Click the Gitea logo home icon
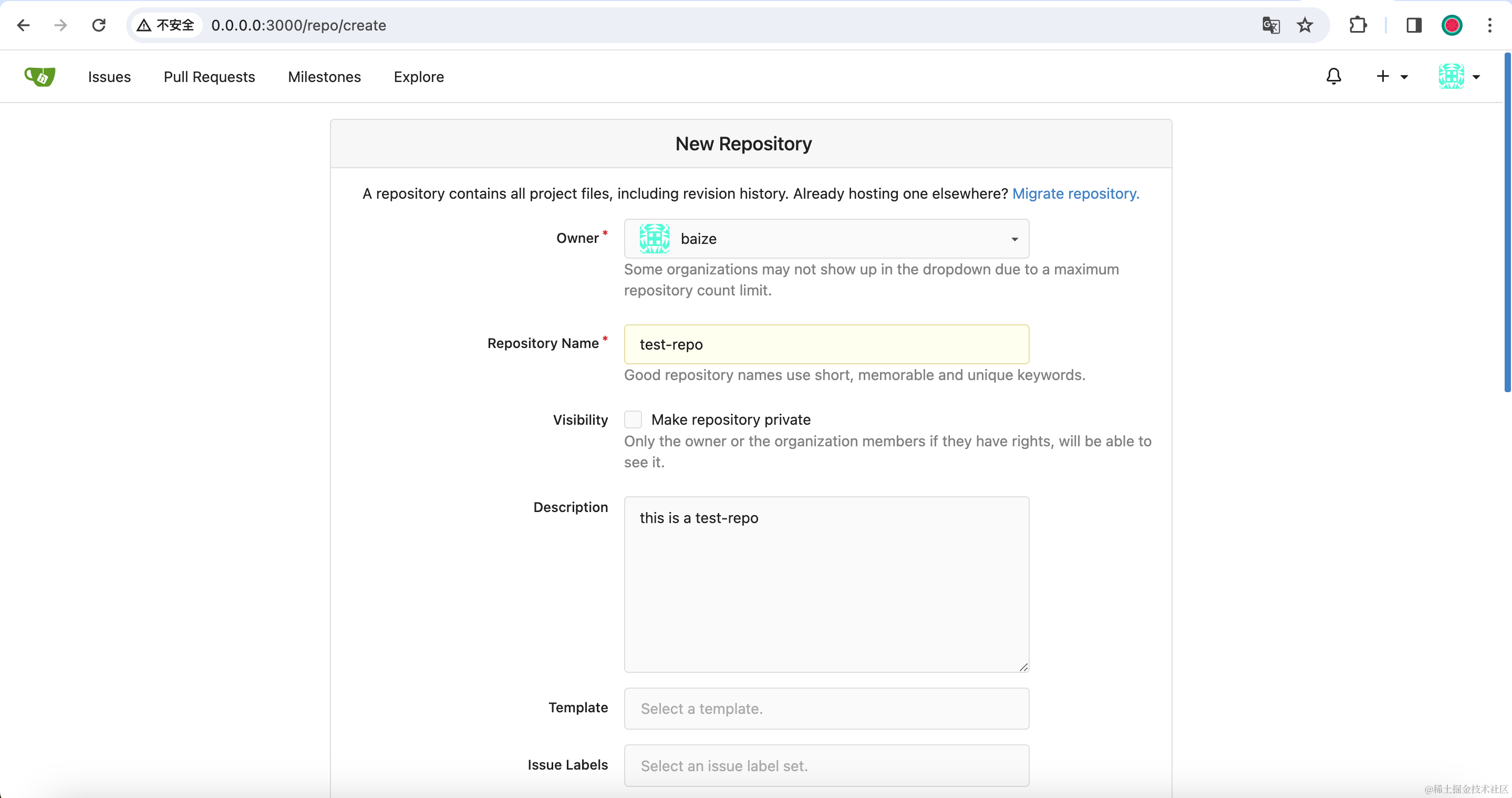The width and height of the screenshot is (1512, 798). pos(40,76)
